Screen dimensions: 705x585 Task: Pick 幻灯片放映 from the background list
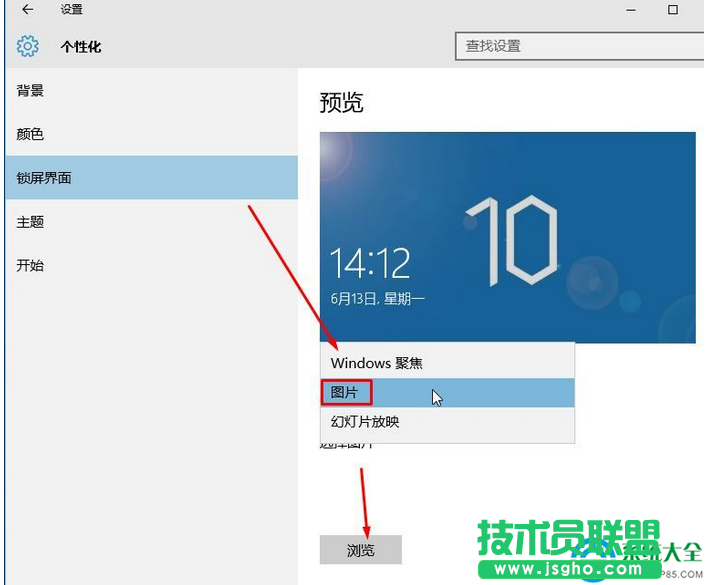tap(365, 422)
